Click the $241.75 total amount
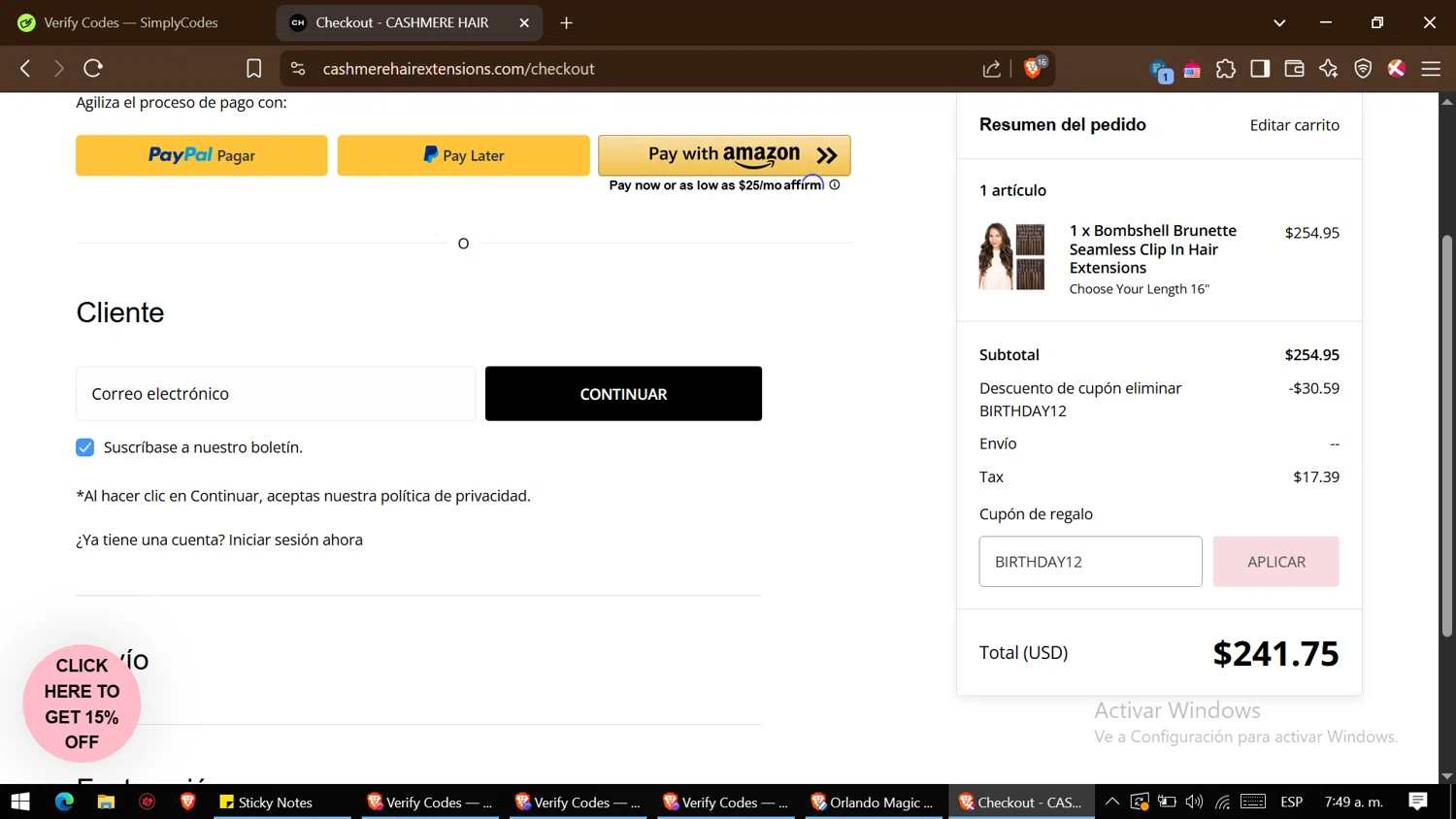The height and width of the screenshot is (819, 1456). click(x=1275, y=653)
